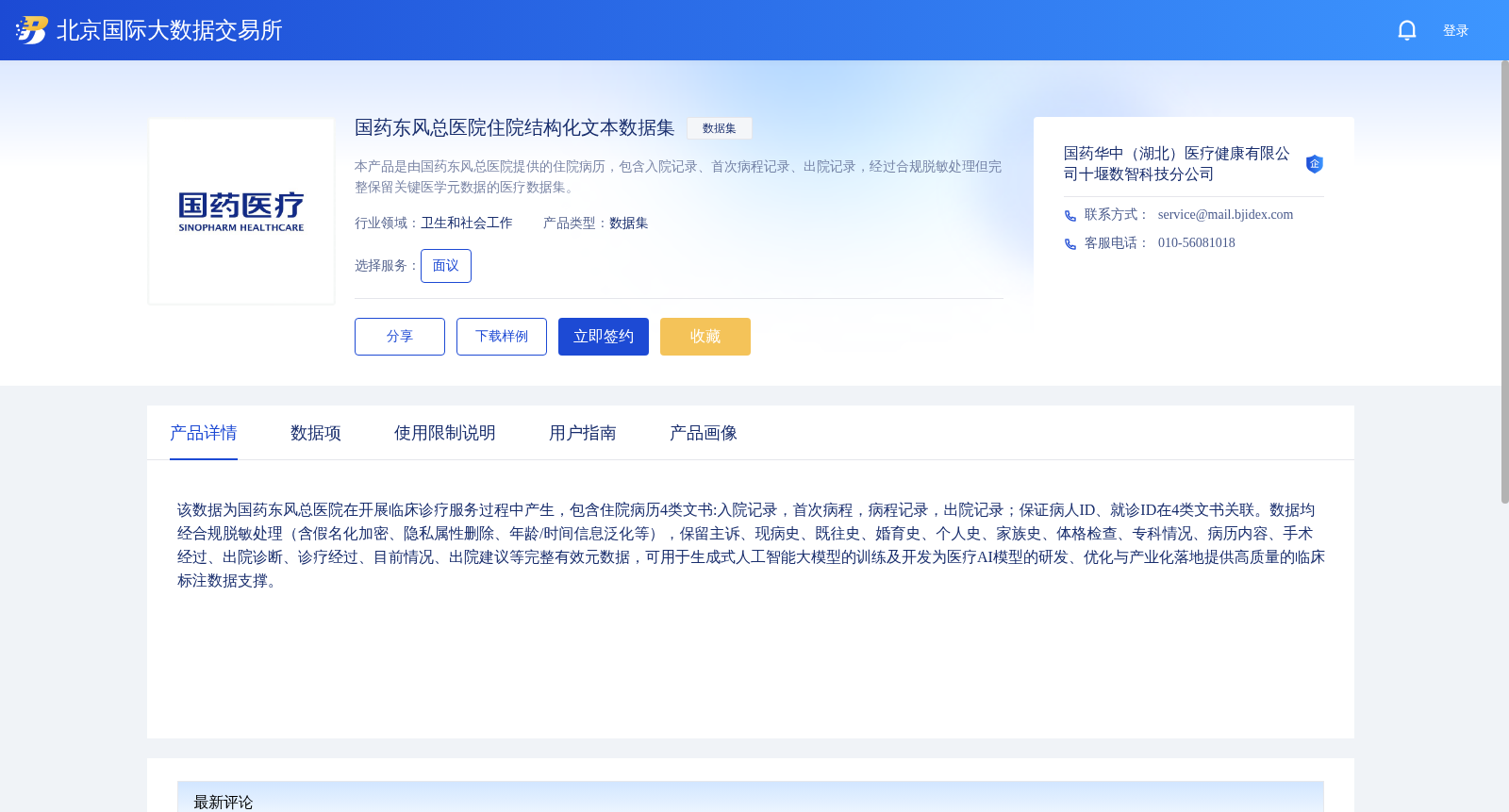Click the company name 国药华中（湖北）医疗健康有限公司

click(x=1177, y=164)
